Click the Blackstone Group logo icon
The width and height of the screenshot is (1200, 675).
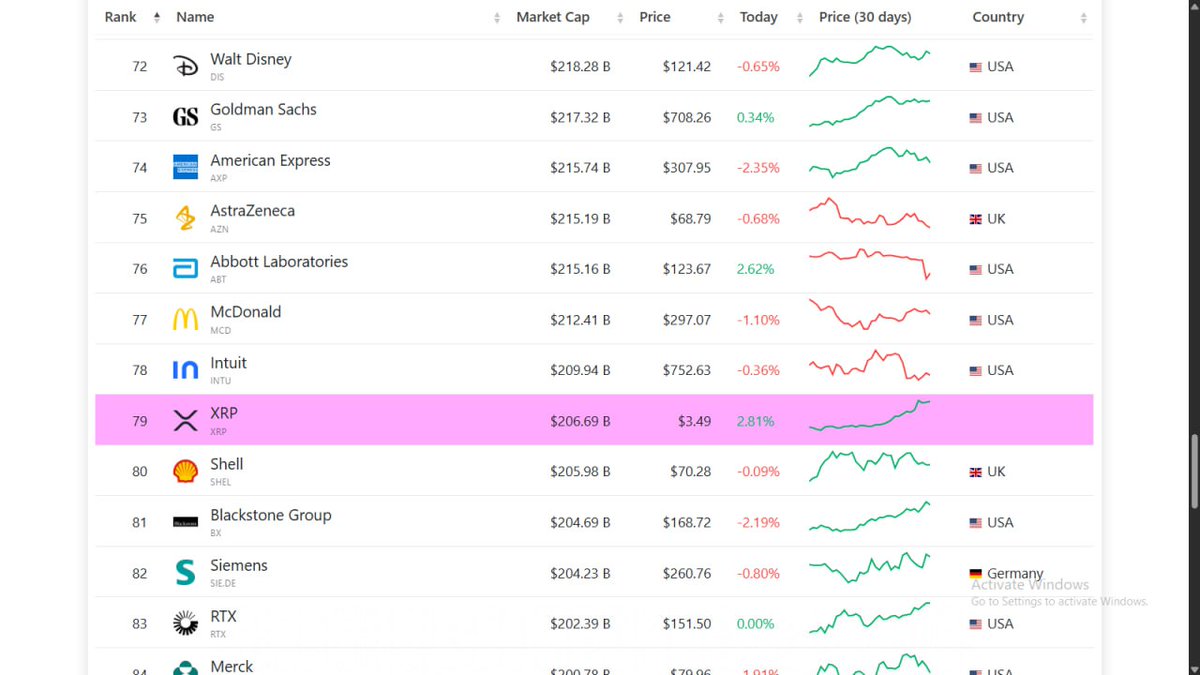(x=186, y=522)
